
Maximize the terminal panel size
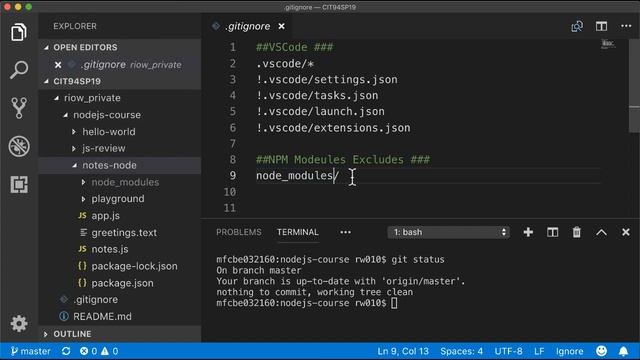[601, 232]
